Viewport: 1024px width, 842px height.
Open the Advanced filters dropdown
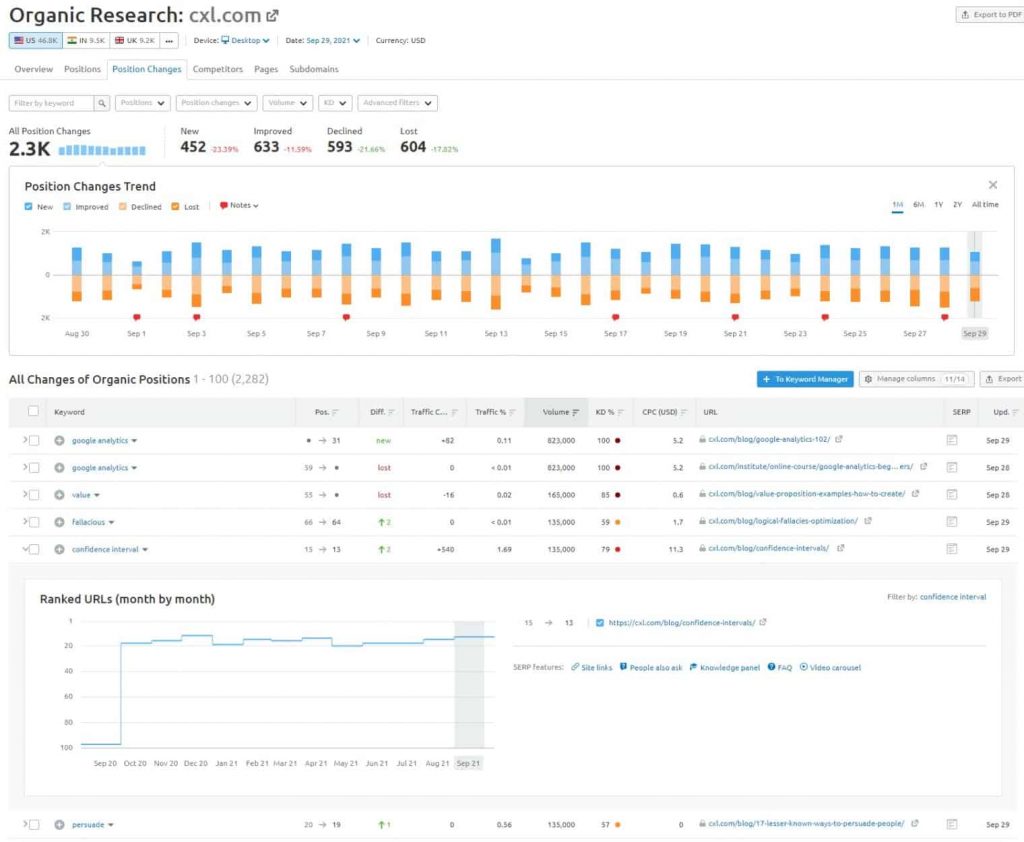[397, 103]
